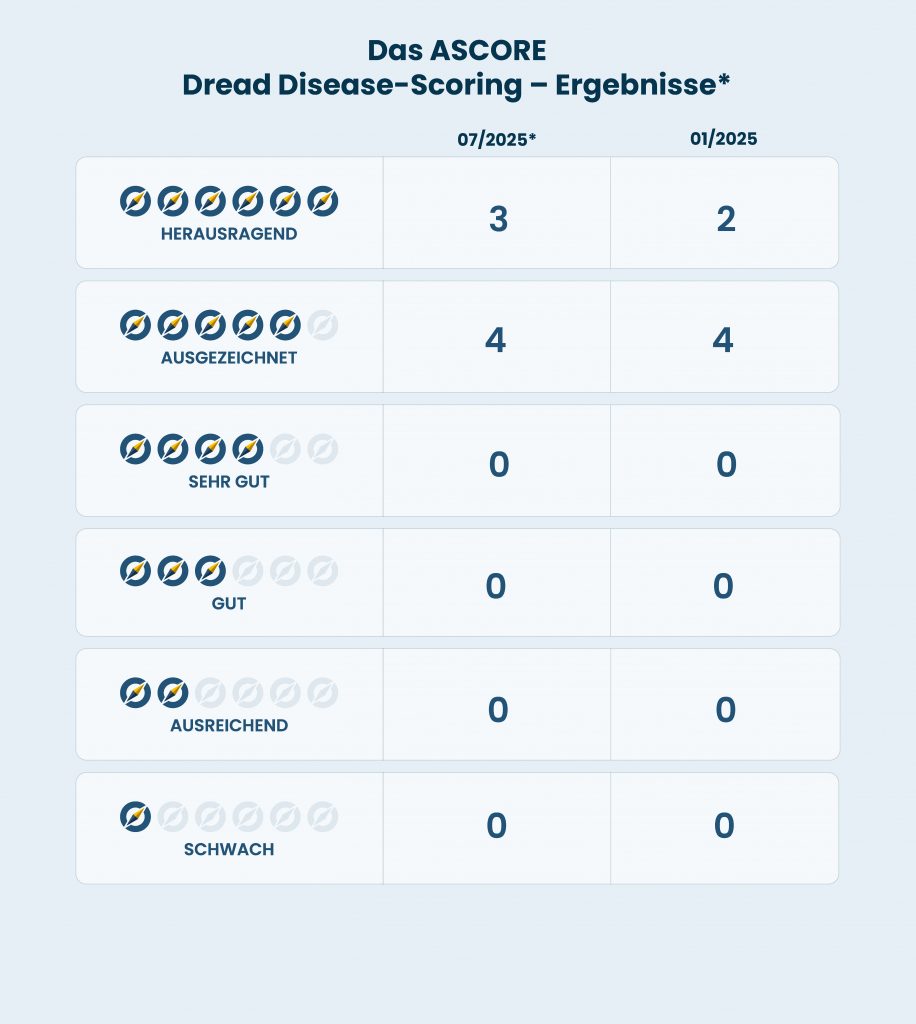
Task: Click the third colored compass above GUT
Action: [210, 571]
